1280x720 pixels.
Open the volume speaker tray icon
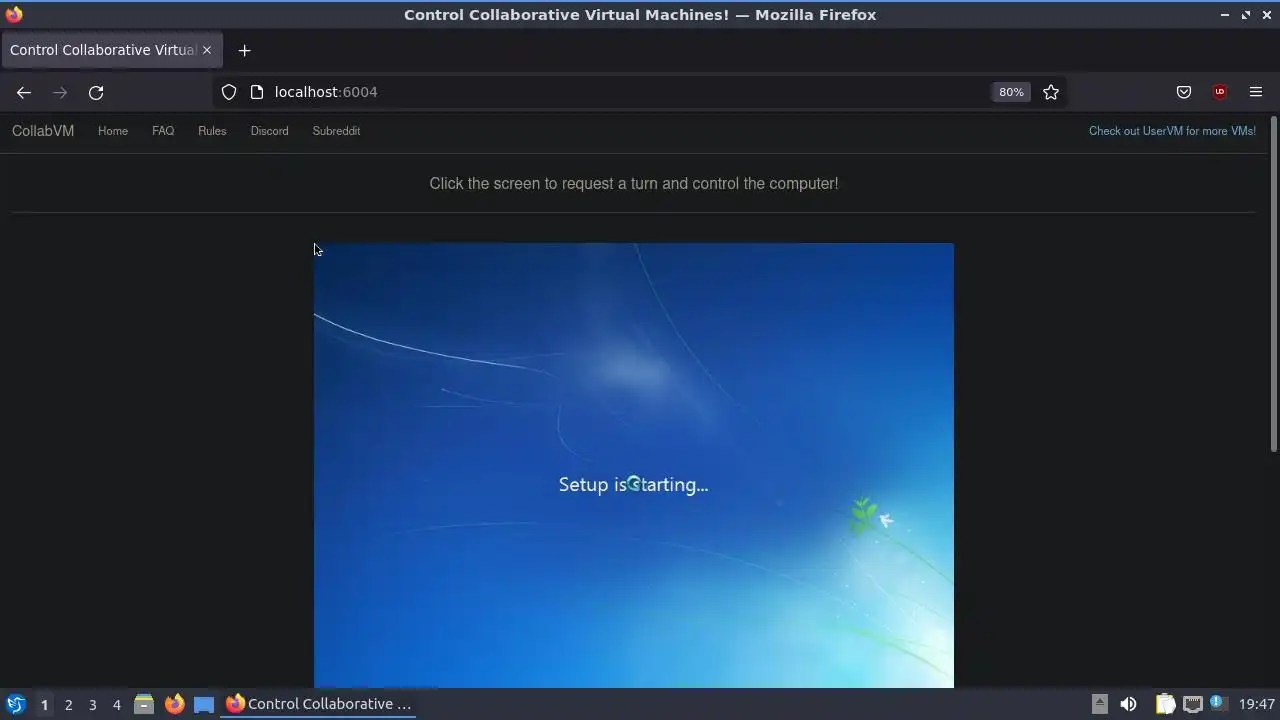click(x=1128, y=704)
